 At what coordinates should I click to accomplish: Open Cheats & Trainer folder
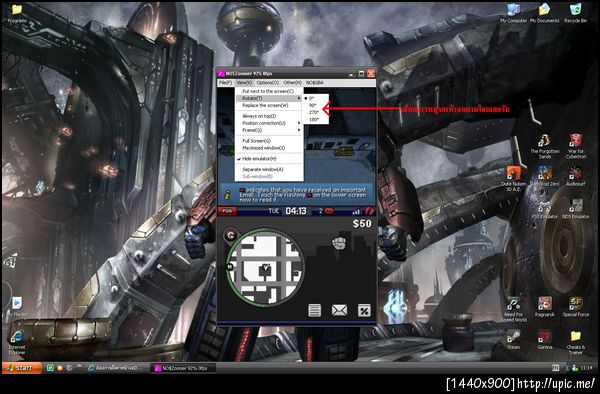[576, 342]
